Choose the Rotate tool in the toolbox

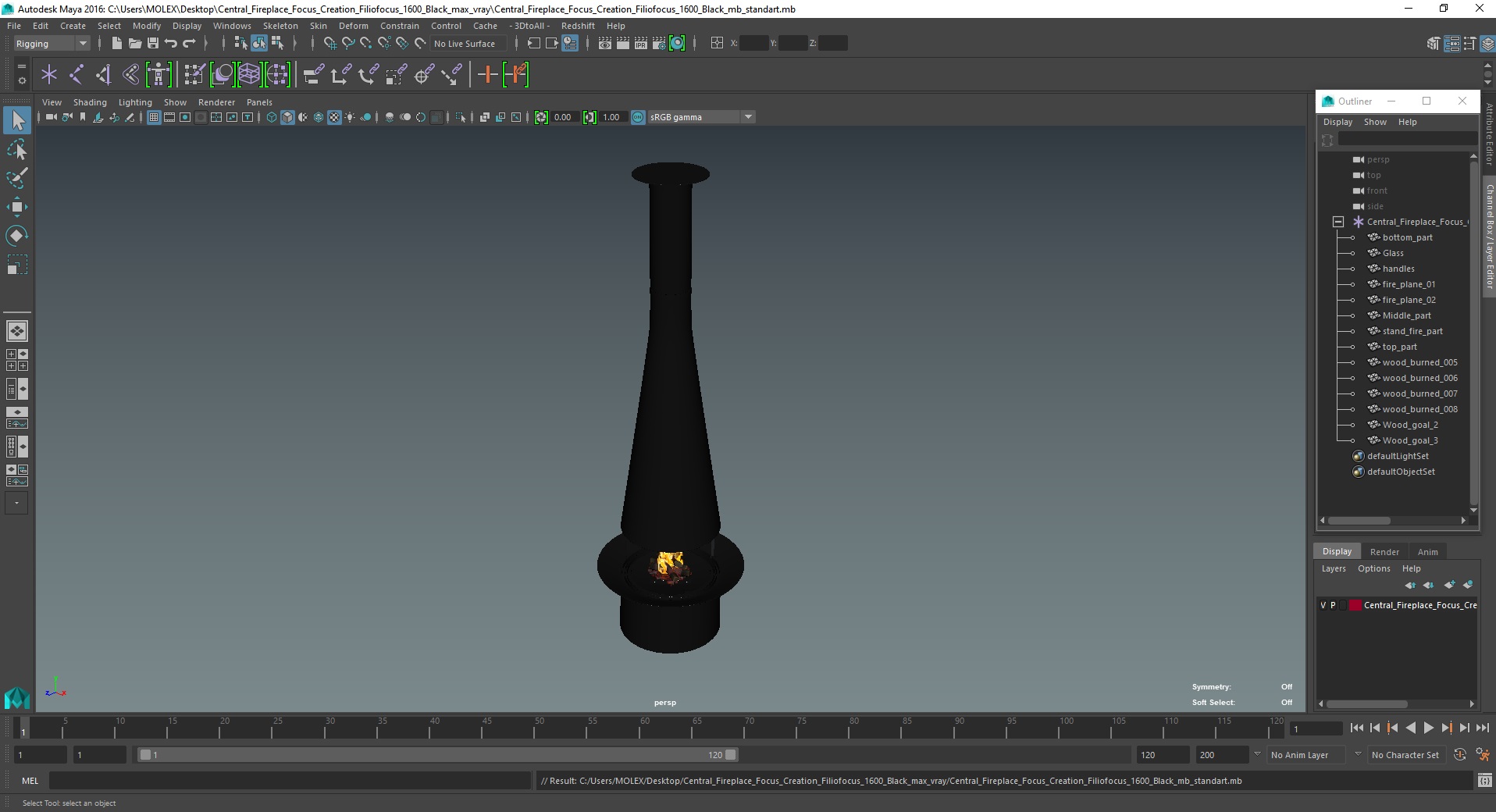[17, 236]
